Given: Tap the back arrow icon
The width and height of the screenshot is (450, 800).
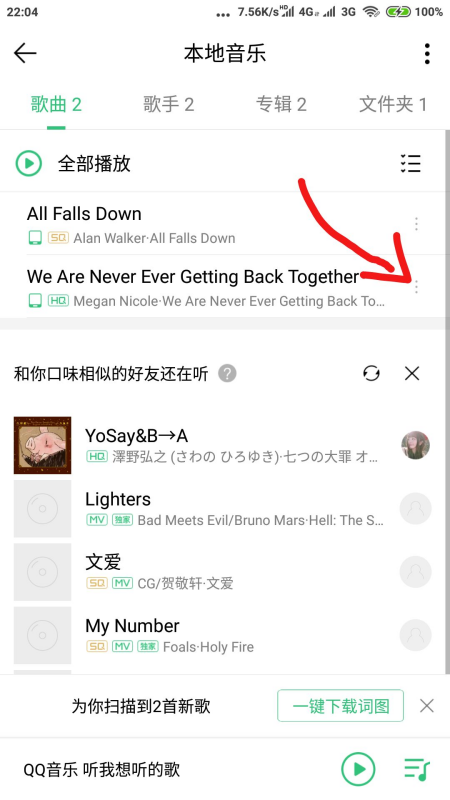Looking at the screenshot, I should [25, 53].
